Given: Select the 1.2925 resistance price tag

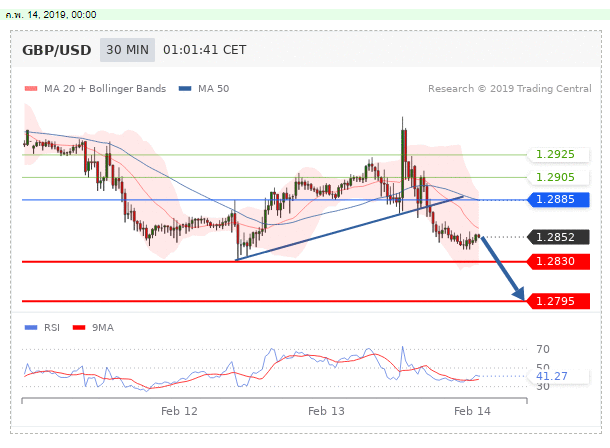Looking at the screenshot, I should tap(558, 154).
